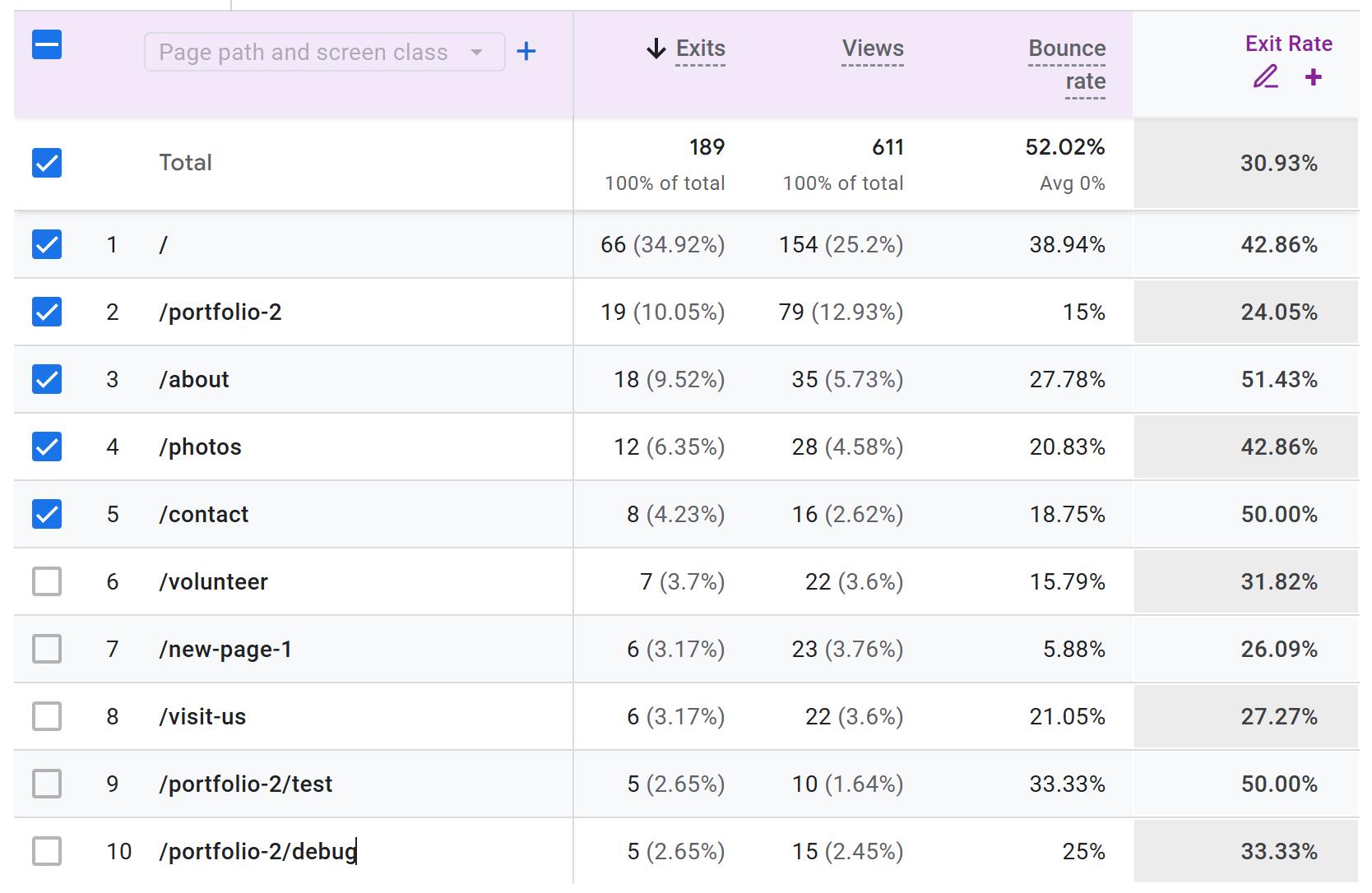Click the Exit Rate cell for /visit-us

pos(1278,716)
